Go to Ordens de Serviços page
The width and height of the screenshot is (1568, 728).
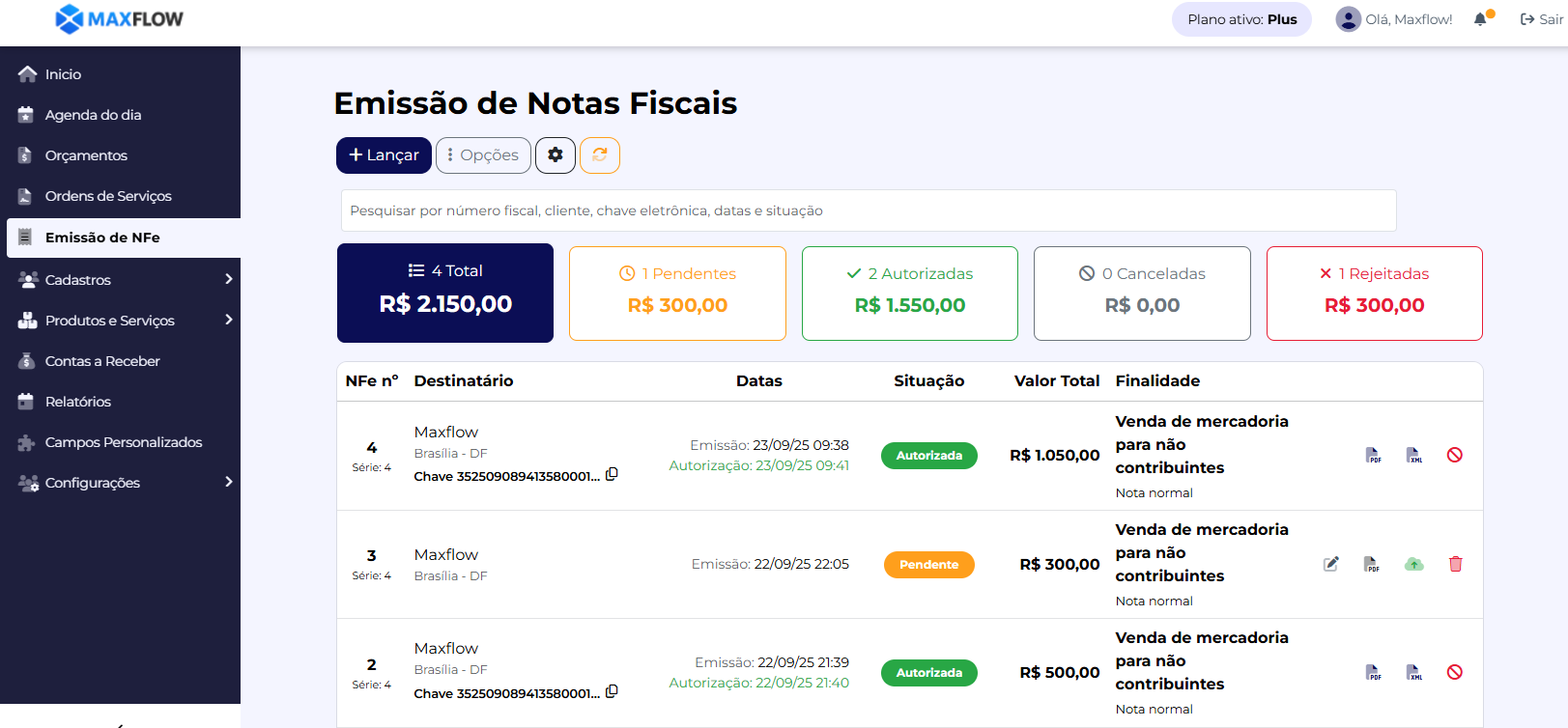coord(108,195)
